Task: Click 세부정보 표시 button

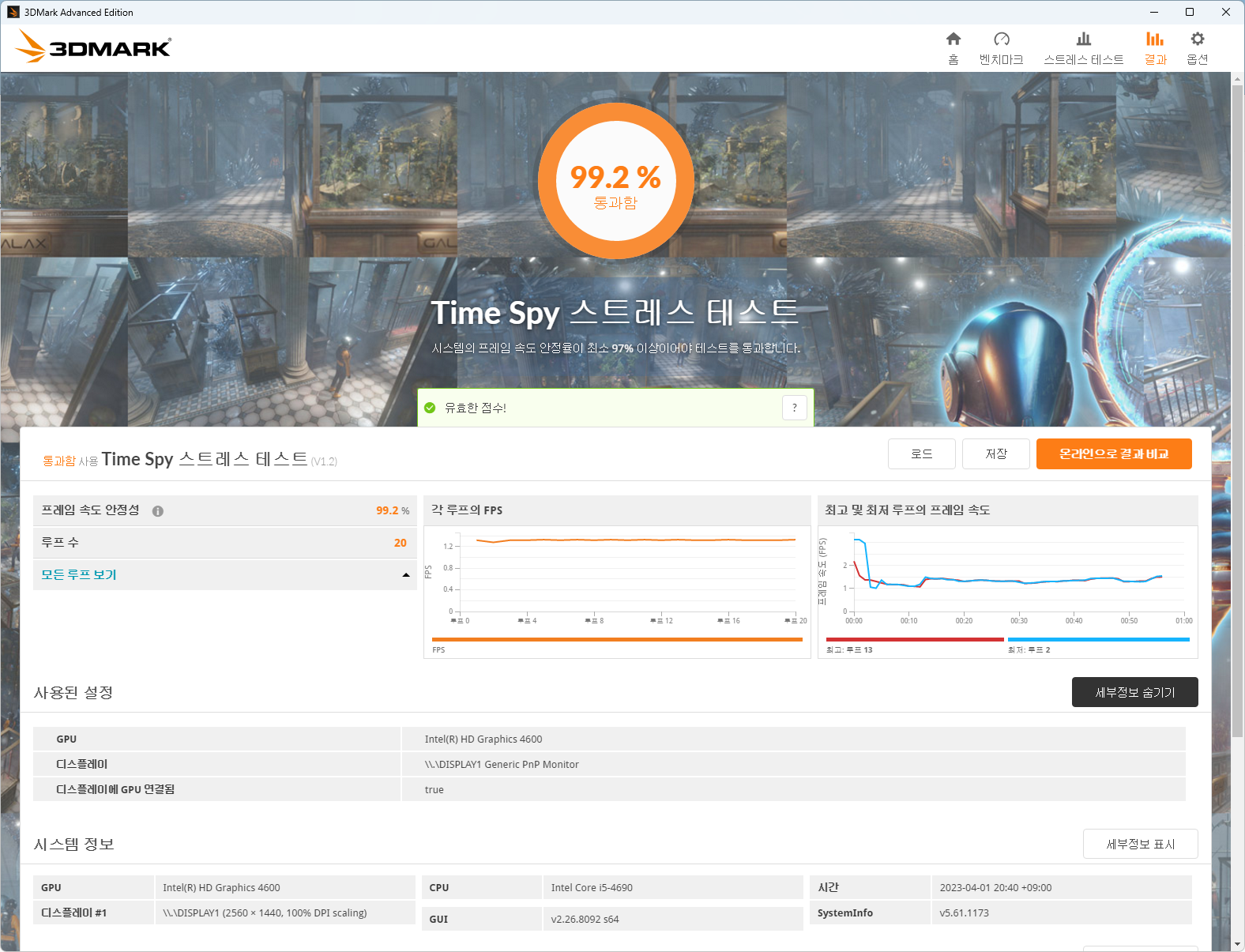Action: (x=1141, y=844)
